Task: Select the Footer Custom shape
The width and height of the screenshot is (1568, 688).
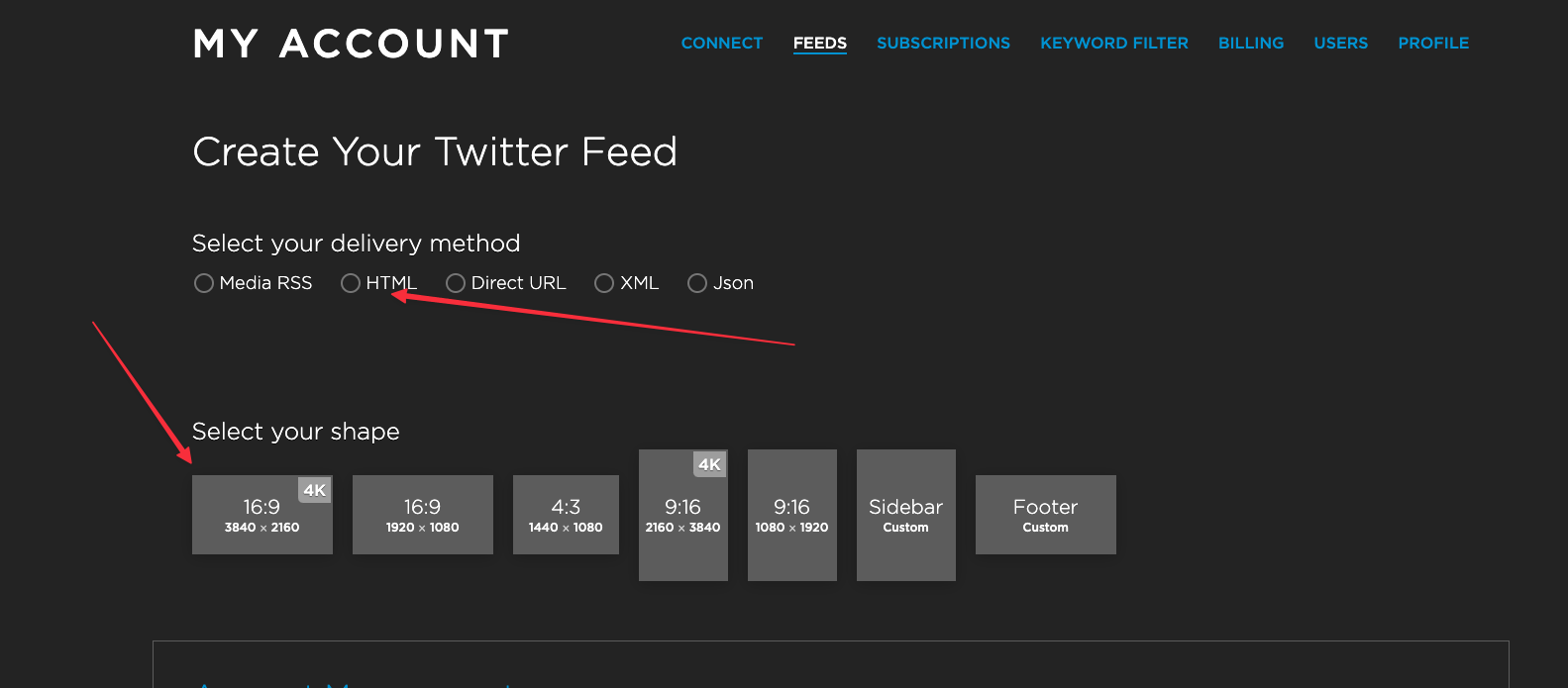Action: [x=1046, y=515]
